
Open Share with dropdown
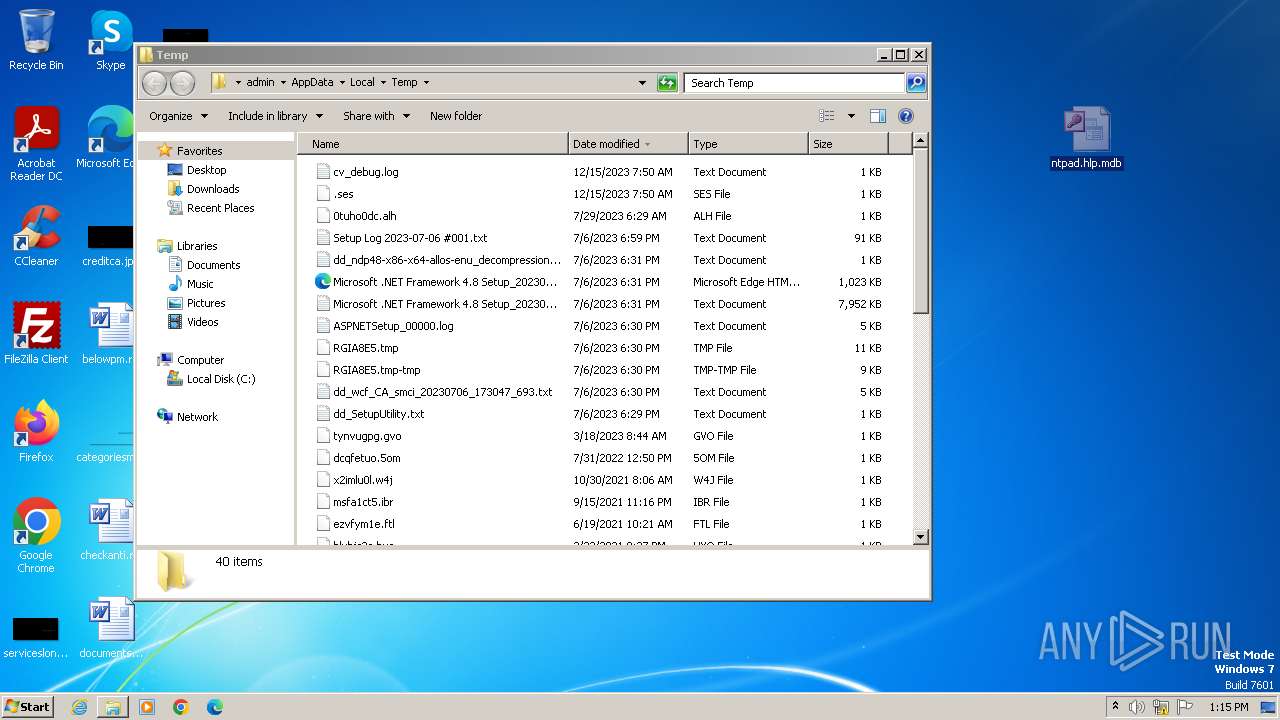(376, 116)
